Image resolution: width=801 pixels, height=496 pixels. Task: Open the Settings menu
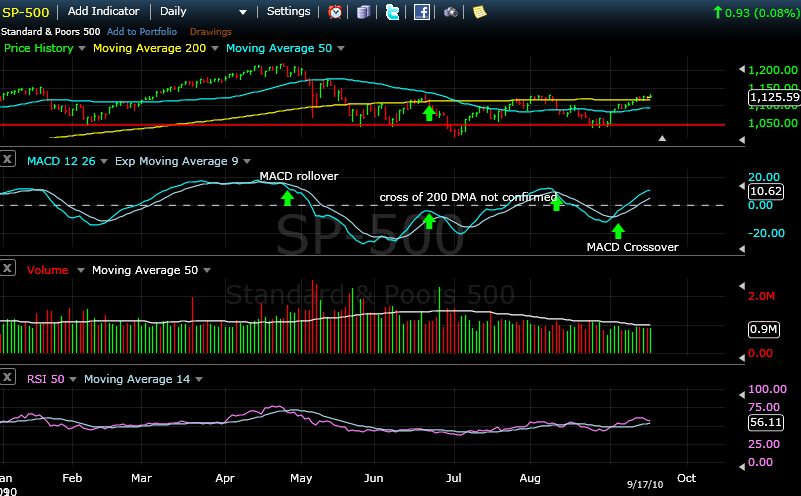point(289,12)
